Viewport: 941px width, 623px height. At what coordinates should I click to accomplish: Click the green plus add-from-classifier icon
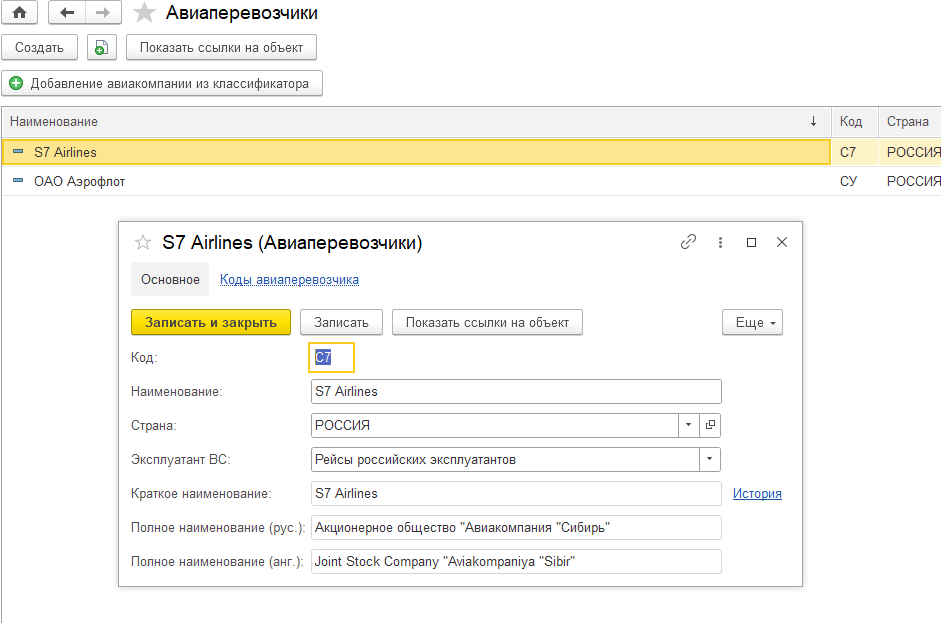(16, 83)
